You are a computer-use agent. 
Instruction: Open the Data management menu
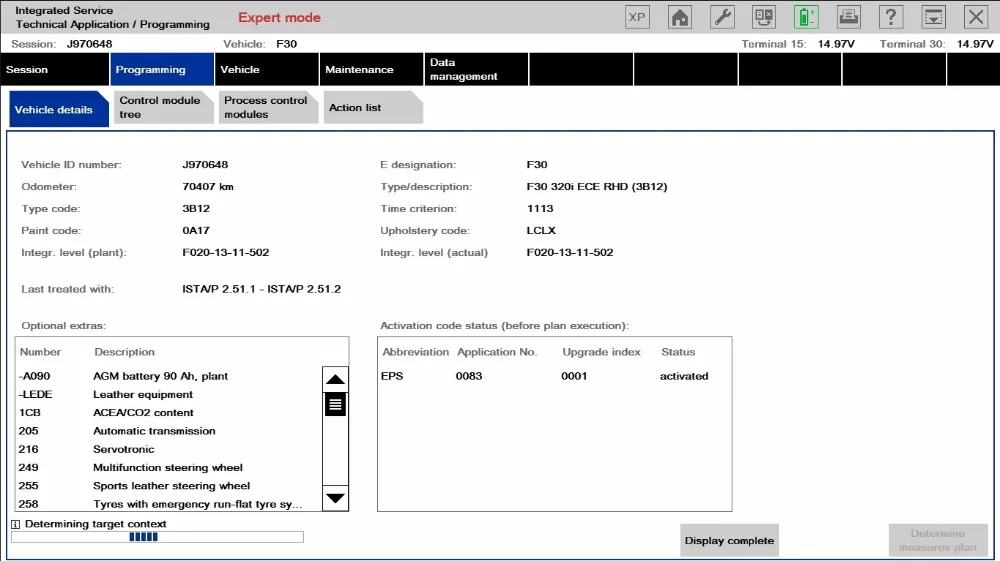pos(476,69)
